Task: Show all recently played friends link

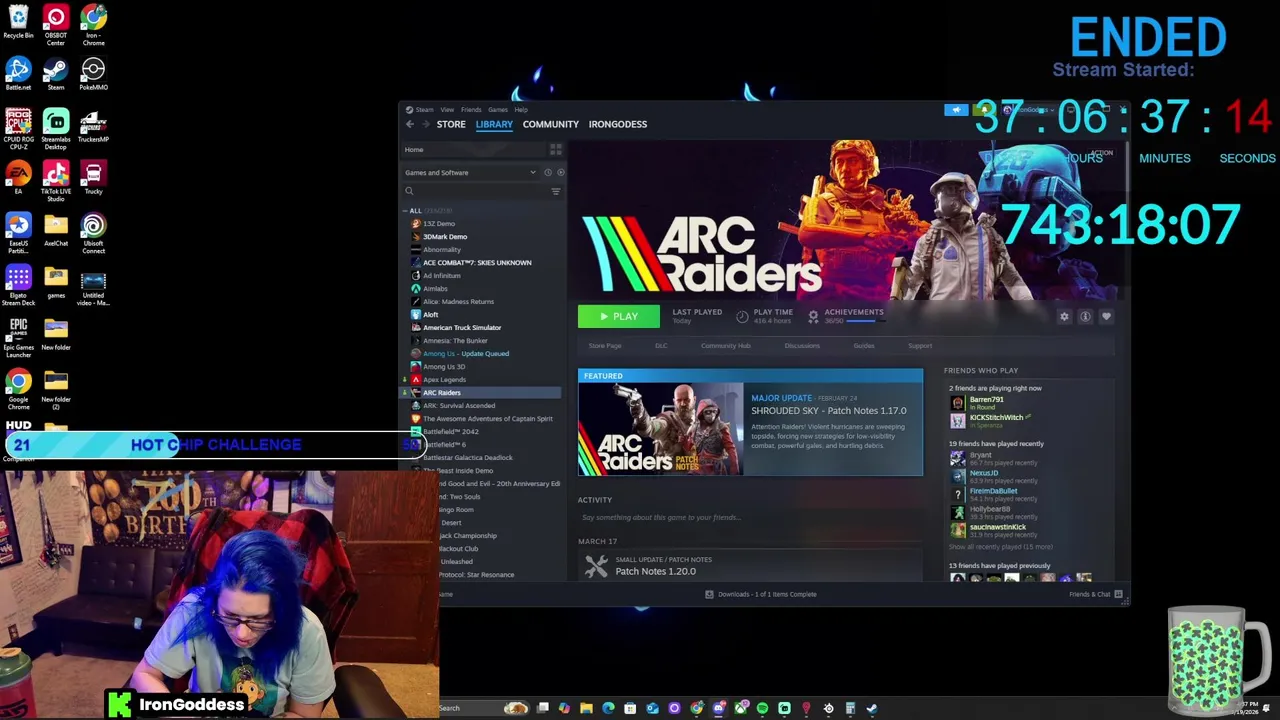Action: pyautogui.click(x=1000, y=547)
